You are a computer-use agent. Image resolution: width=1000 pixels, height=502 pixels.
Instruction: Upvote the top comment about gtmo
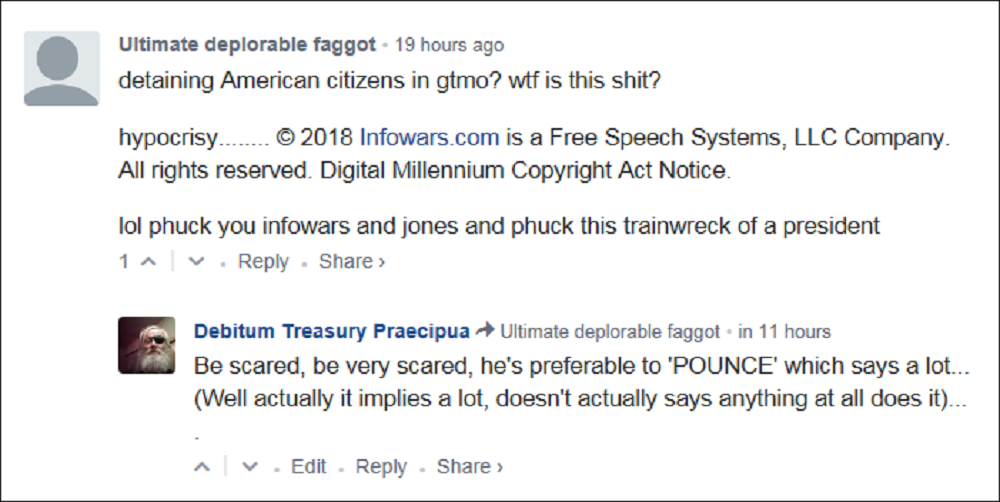(x=149, y=262)
